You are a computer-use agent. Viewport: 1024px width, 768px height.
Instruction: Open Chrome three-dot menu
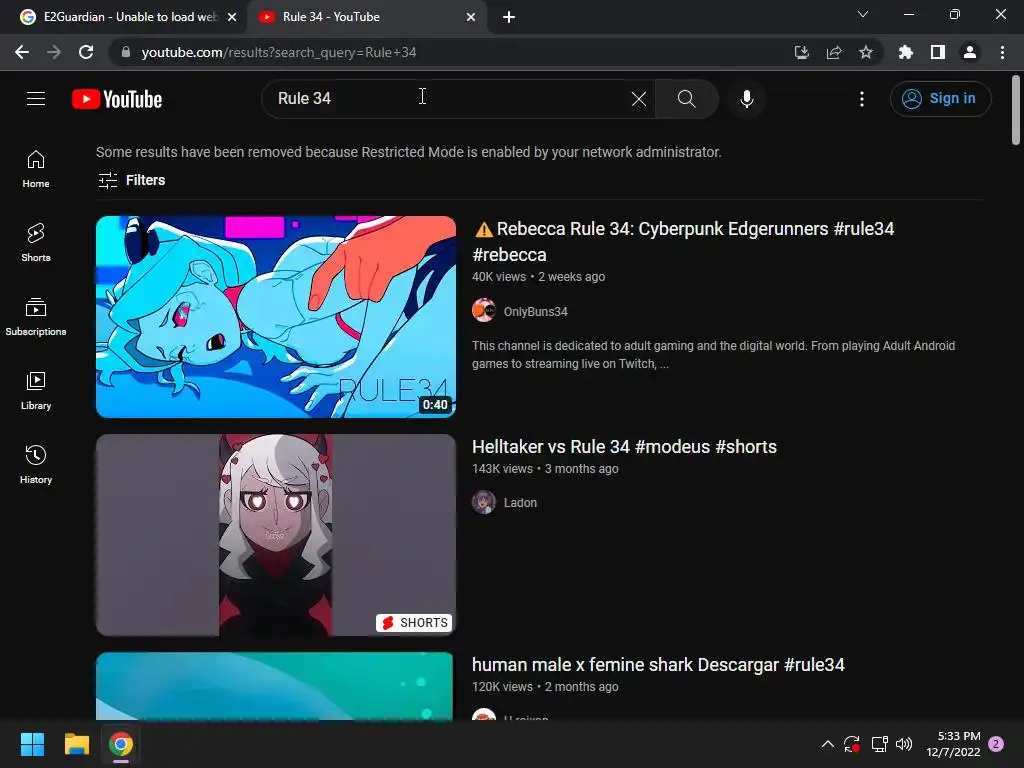(1002, 52)
